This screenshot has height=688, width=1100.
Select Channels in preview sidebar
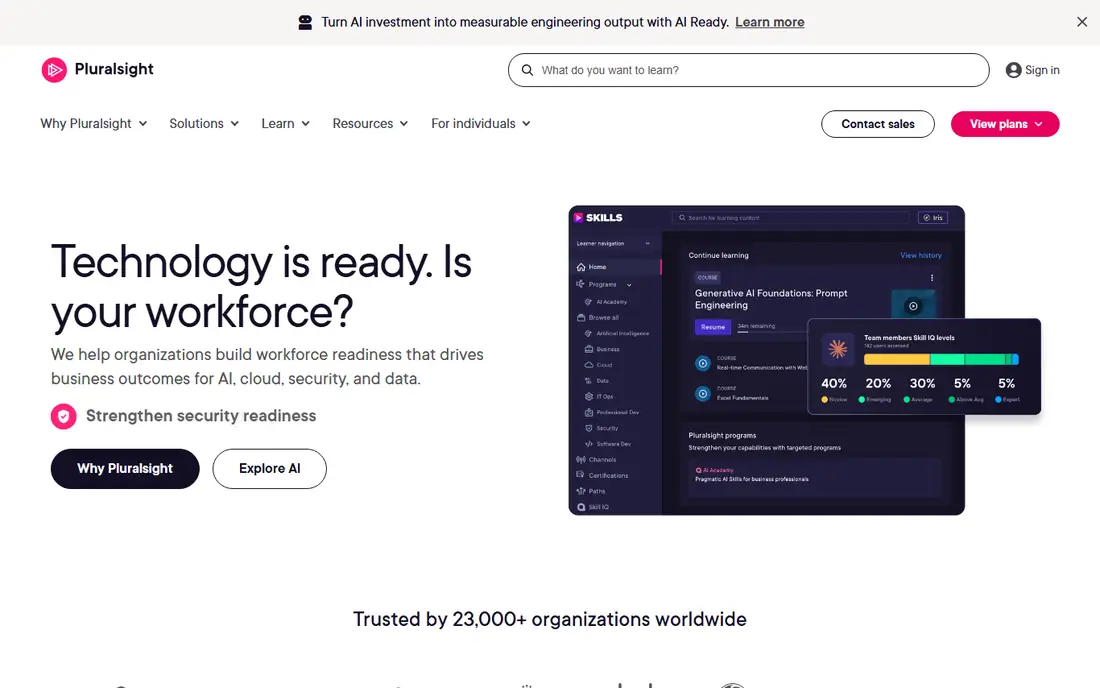click(x=596, y=460)
